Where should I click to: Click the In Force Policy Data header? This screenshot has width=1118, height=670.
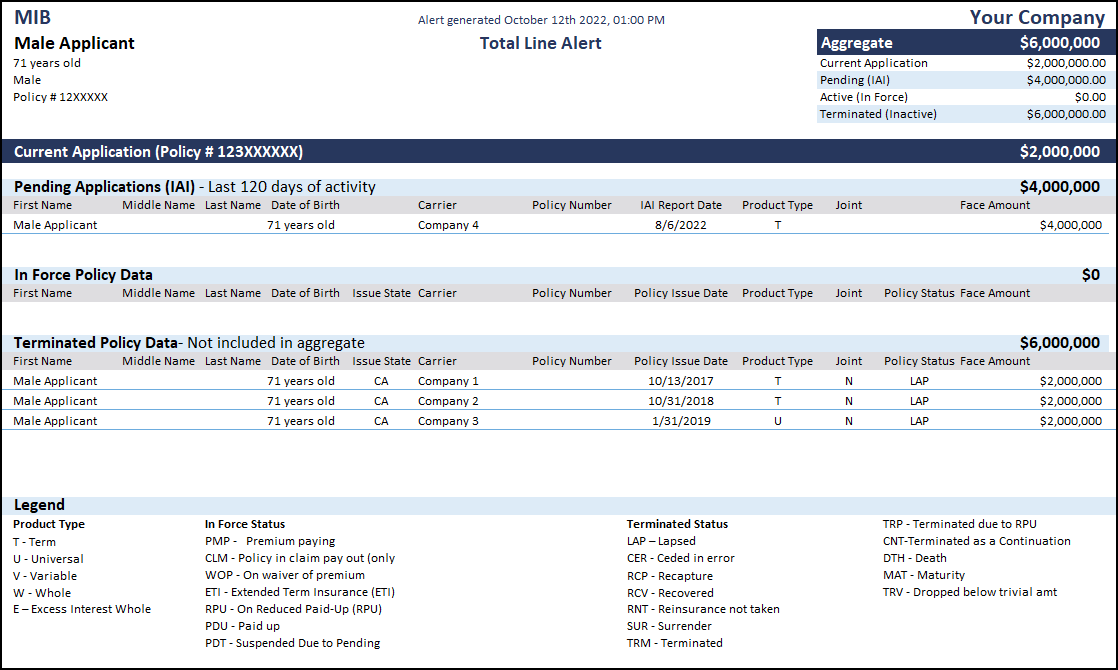pyautogui.click(x=83, y=275)
